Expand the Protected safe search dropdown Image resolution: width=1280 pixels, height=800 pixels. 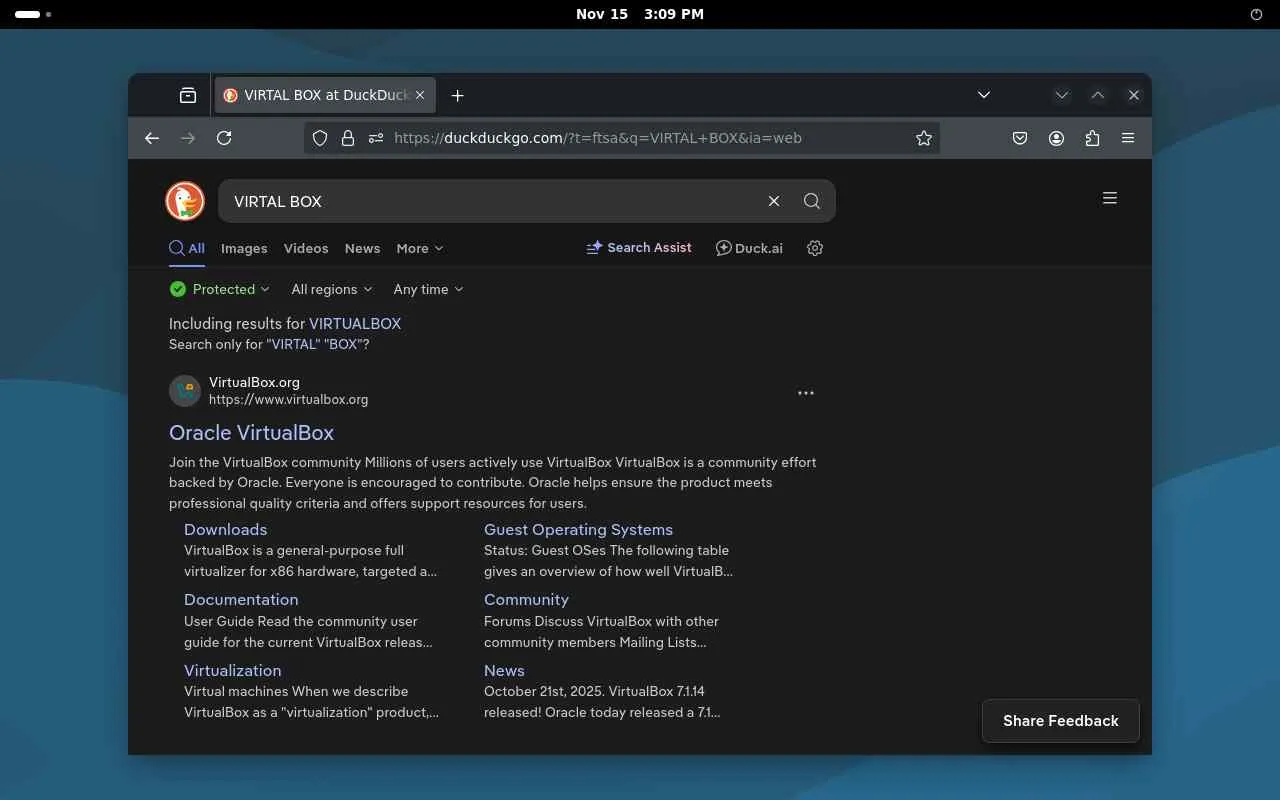(220, 289)
